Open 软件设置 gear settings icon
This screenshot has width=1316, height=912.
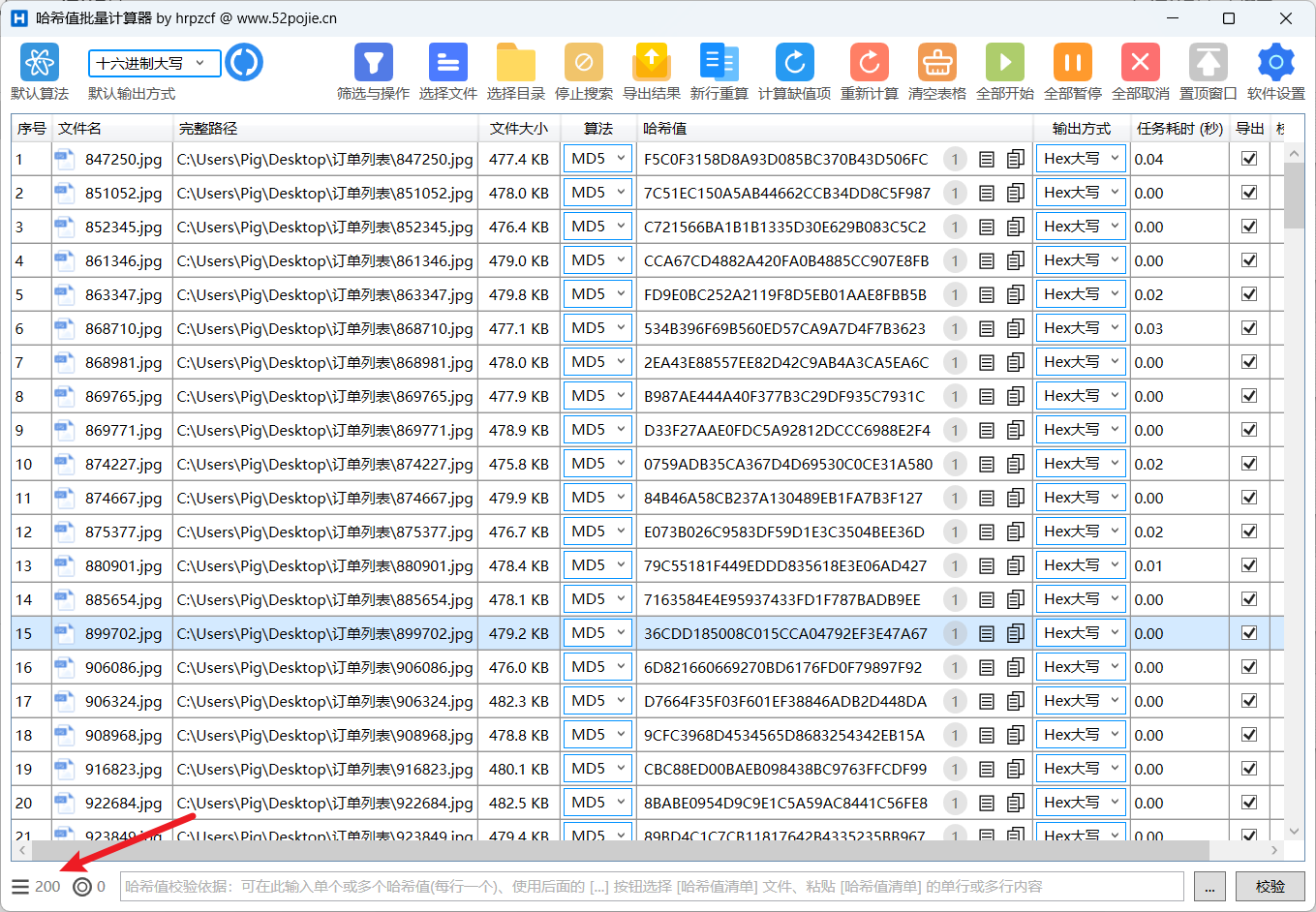1275,63
